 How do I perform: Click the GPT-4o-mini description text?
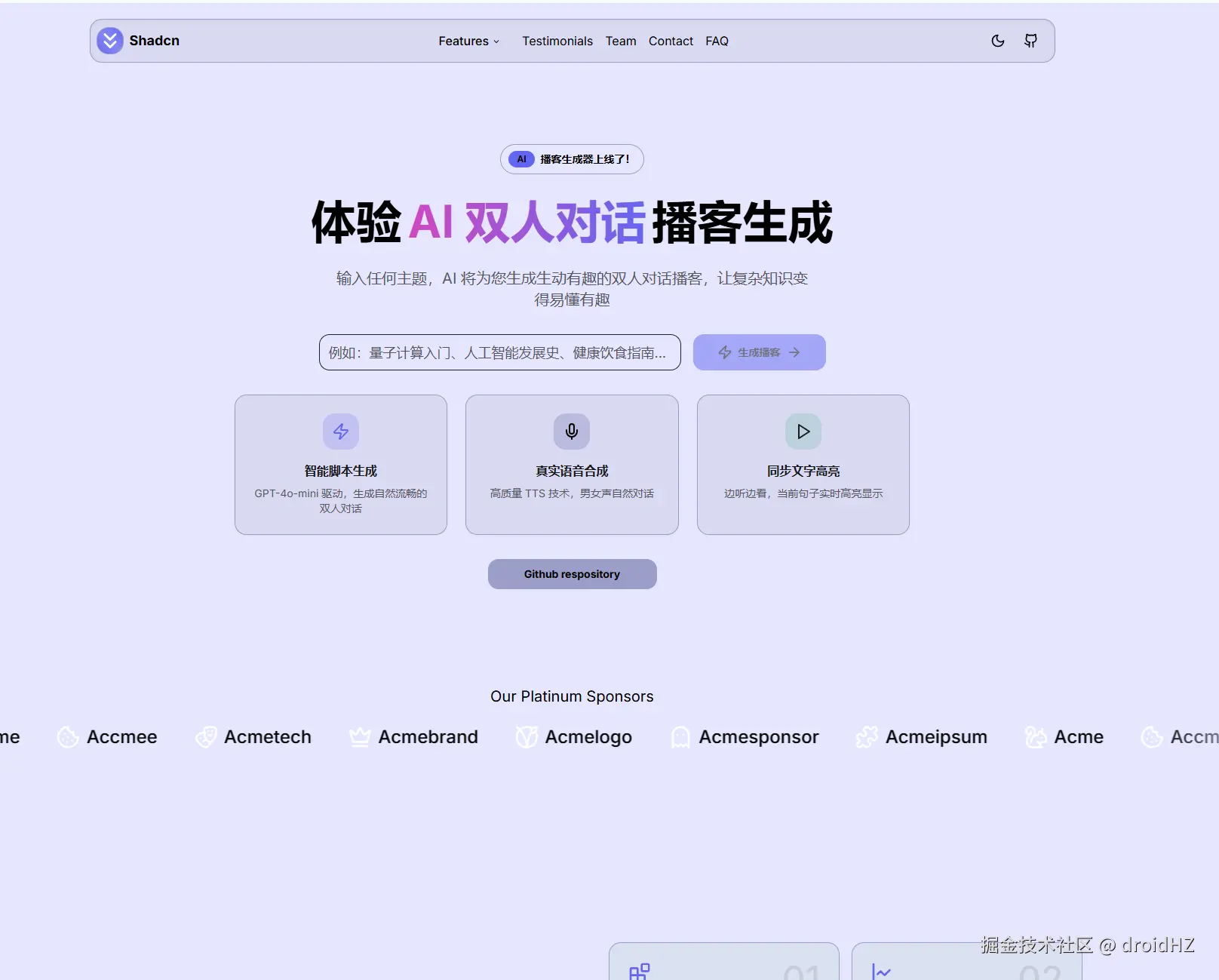tap(341, 501)
